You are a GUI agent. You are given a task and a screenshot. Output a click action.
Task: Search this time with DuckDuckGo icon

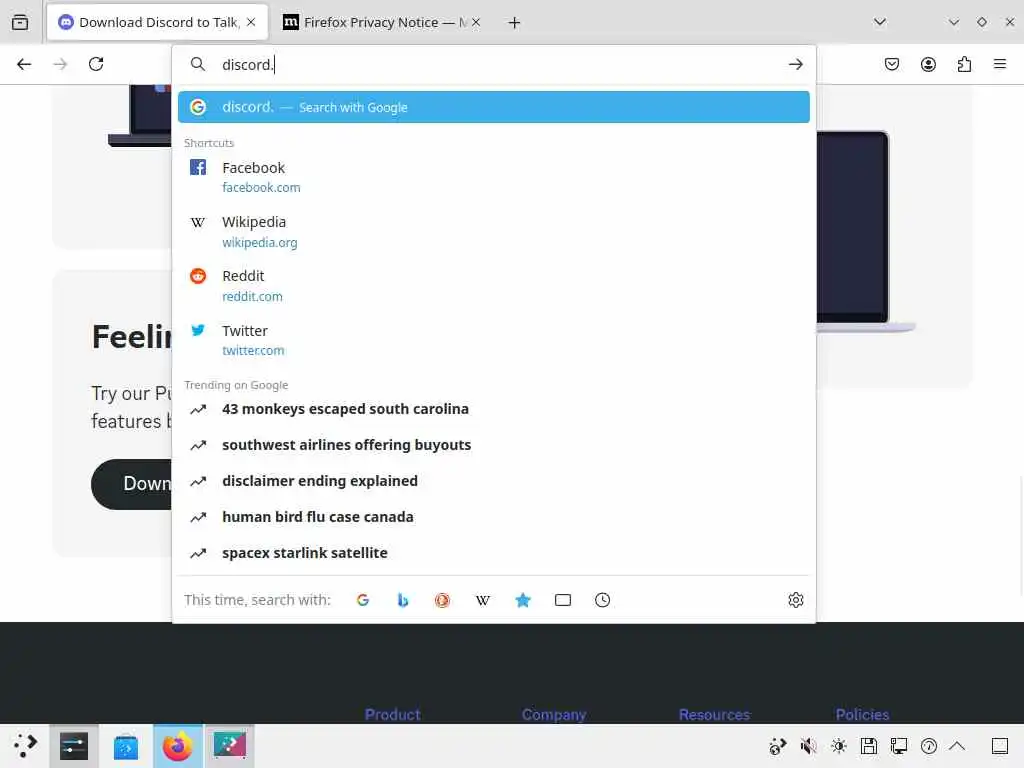443,600
